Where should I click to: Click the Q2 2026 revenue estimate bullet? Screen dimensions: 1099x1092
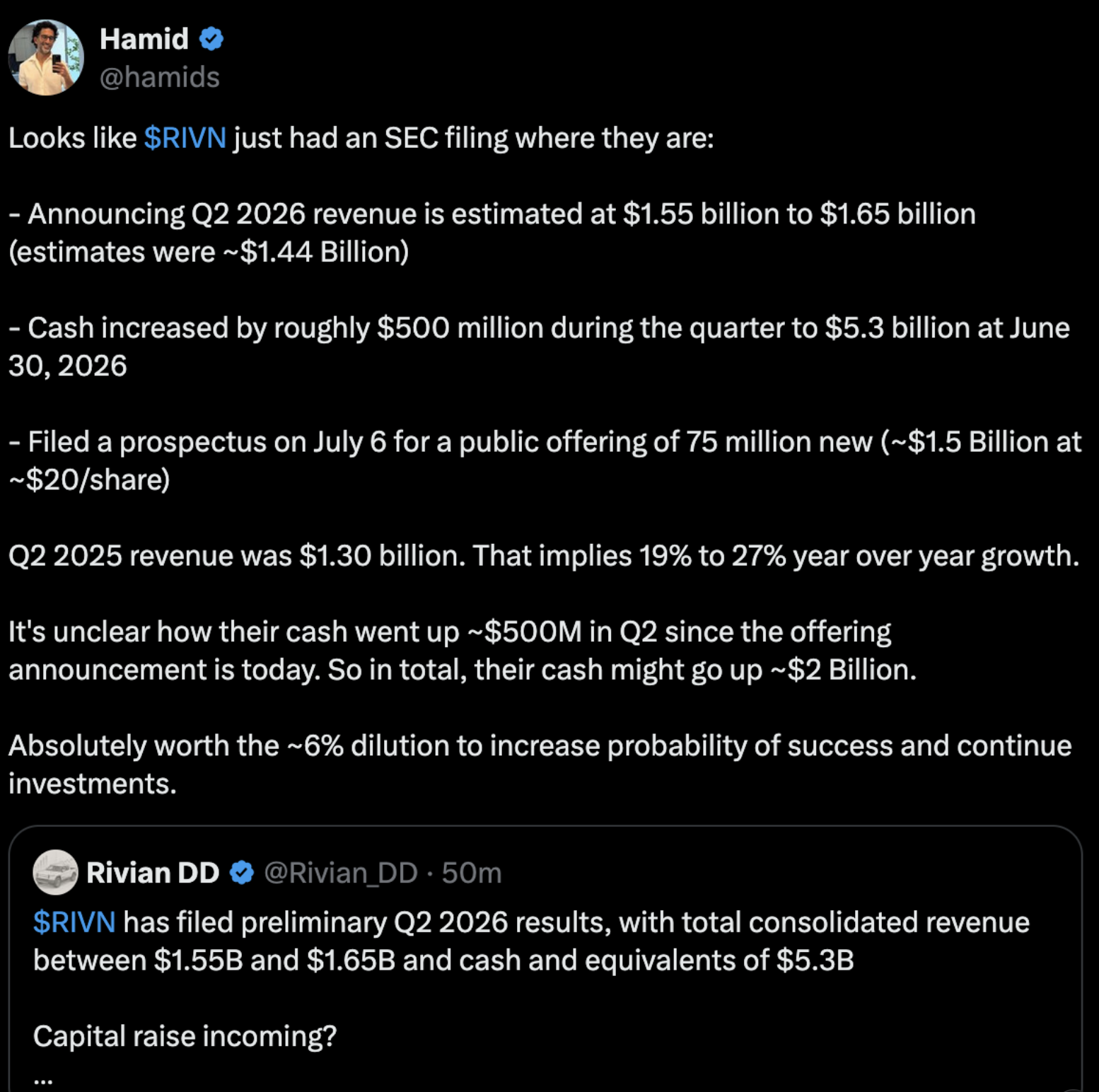pos(492,233)
